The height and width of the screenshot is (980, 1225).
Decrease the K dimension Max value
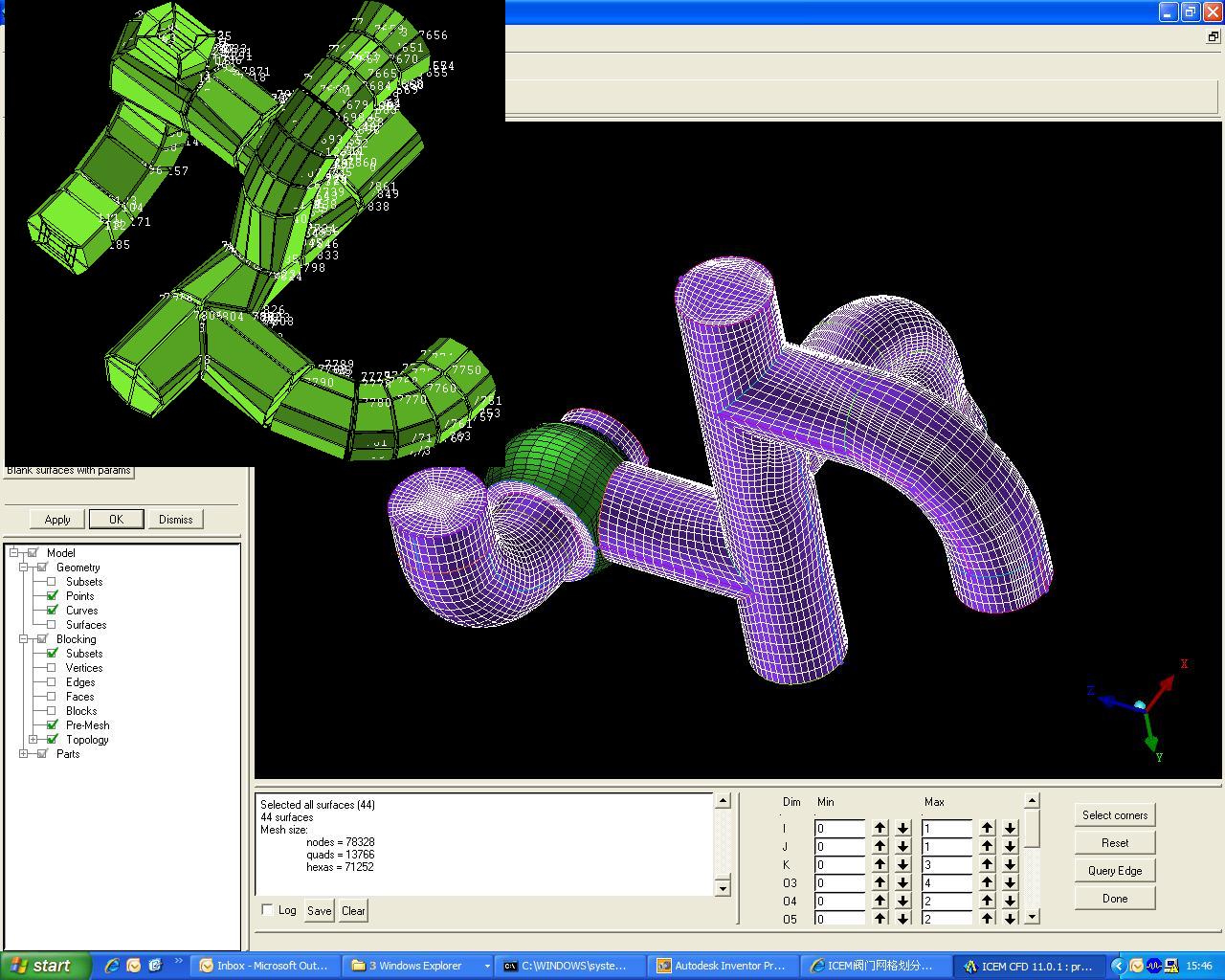click(x=1010, y=864)
